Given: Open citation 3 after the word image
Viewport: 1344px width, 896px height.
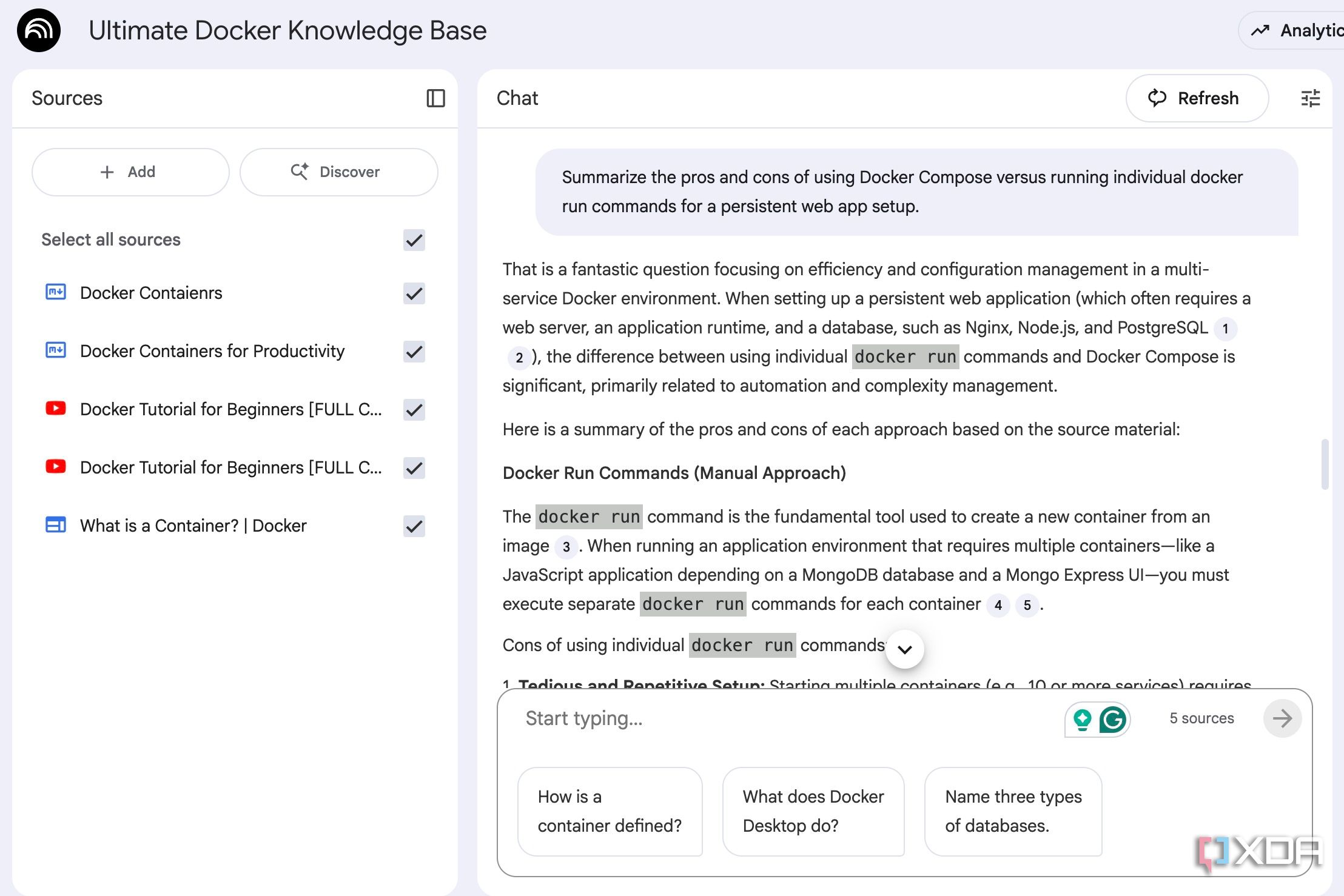Looking at the screenshot, I should point(566,547).
